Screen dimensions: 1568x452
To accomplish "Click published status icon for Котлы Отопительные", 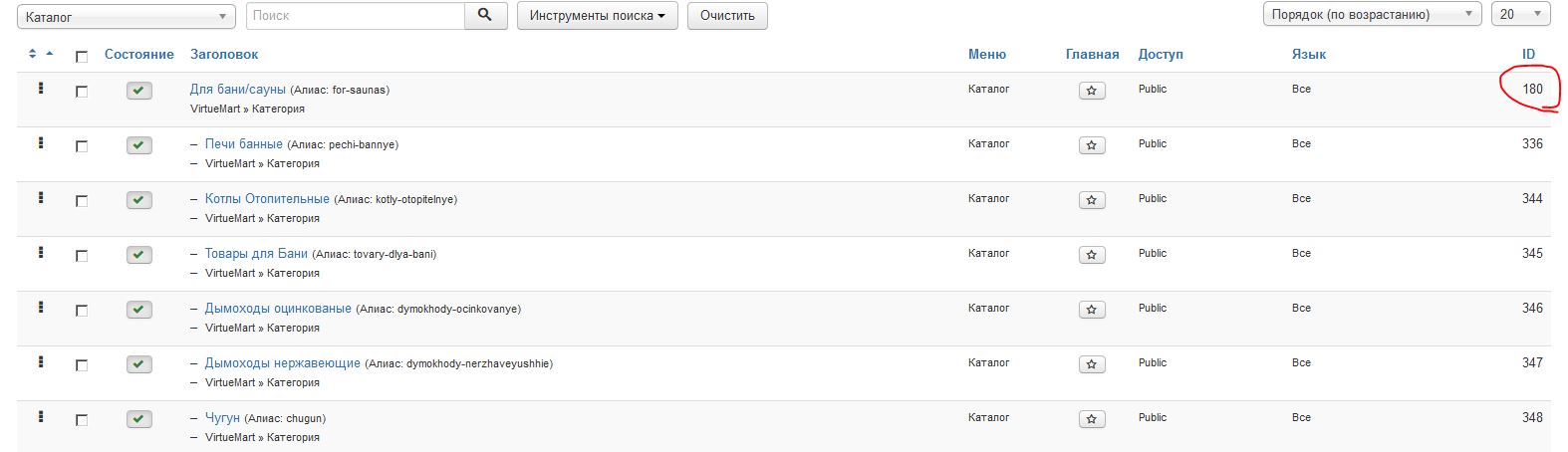I will coord(139,200).
